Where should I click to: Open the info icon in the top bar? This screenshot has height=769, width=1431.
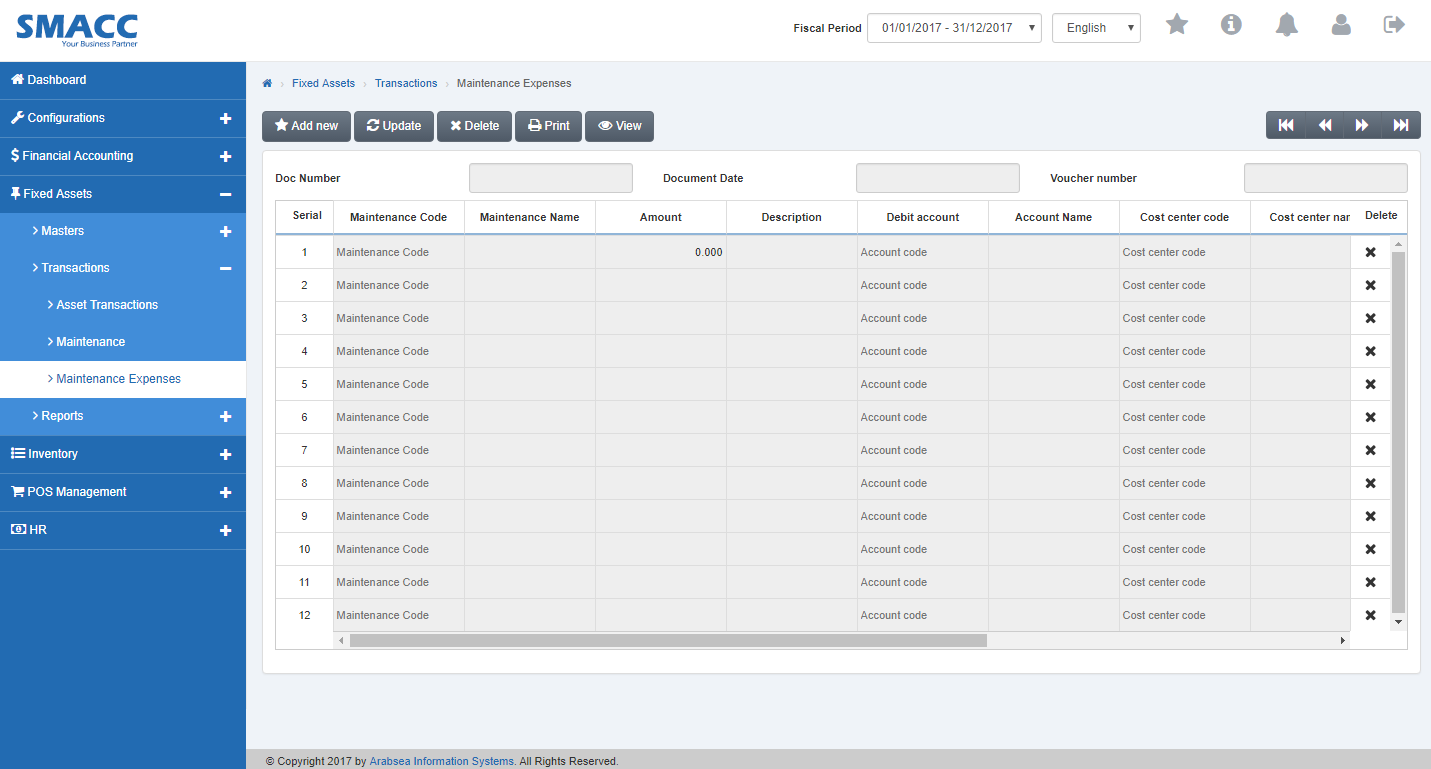tap(1231, 24)
